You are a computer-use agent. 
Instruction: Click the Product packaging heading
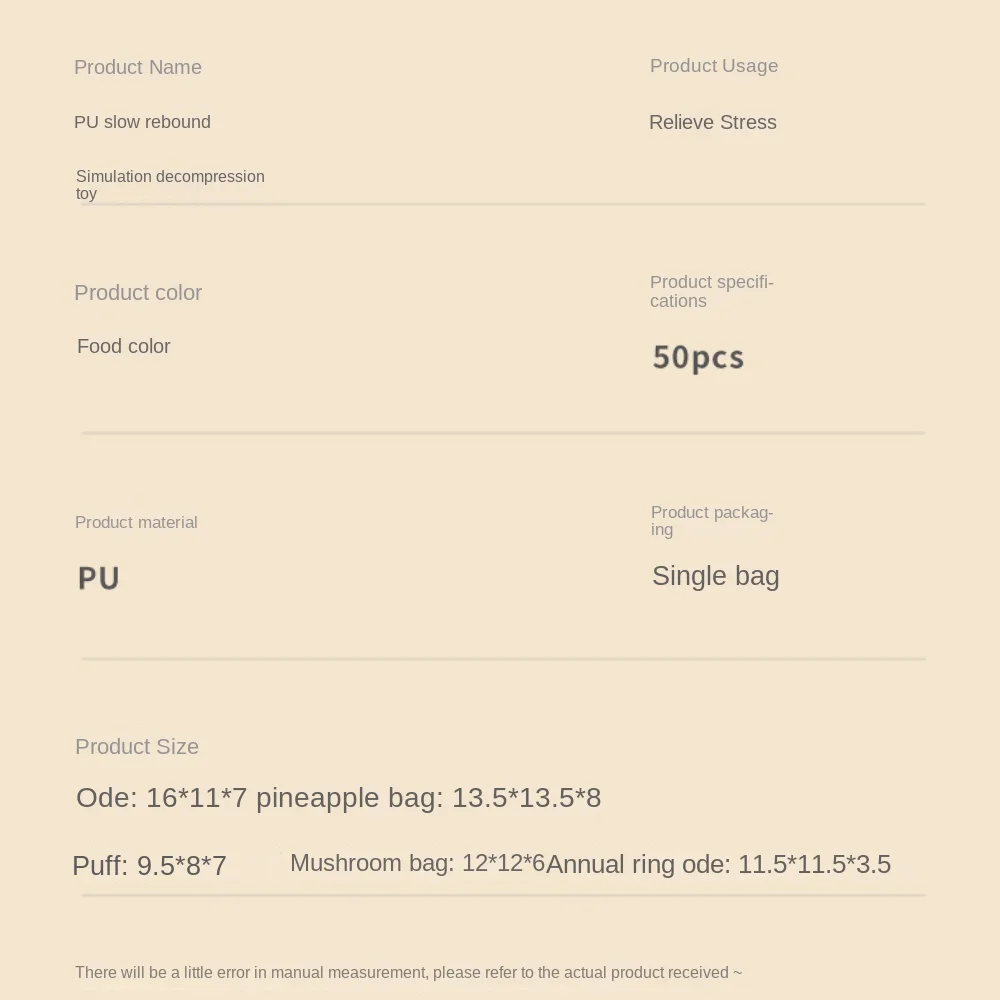point(712,520)
